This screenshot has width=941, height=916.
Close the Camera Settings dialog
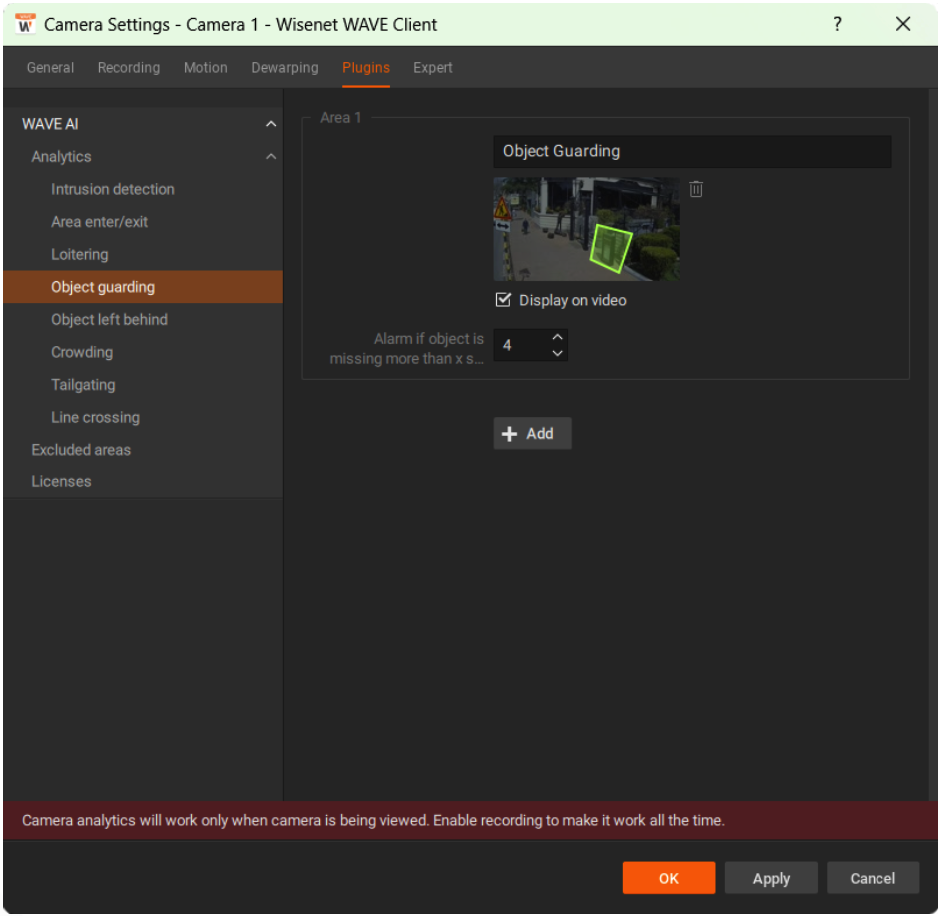point(903,24)
